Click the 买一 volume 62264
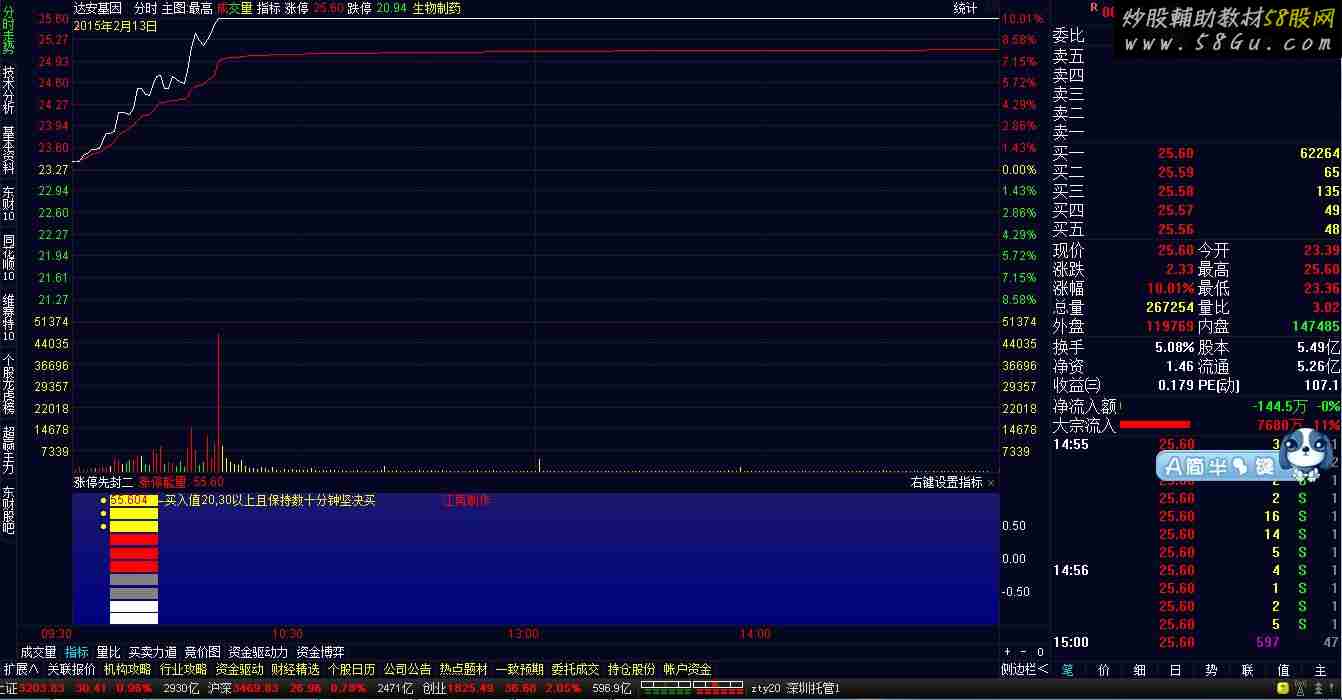The width and height of the screenshot is (1342, 700). [x=1319, y=154]
